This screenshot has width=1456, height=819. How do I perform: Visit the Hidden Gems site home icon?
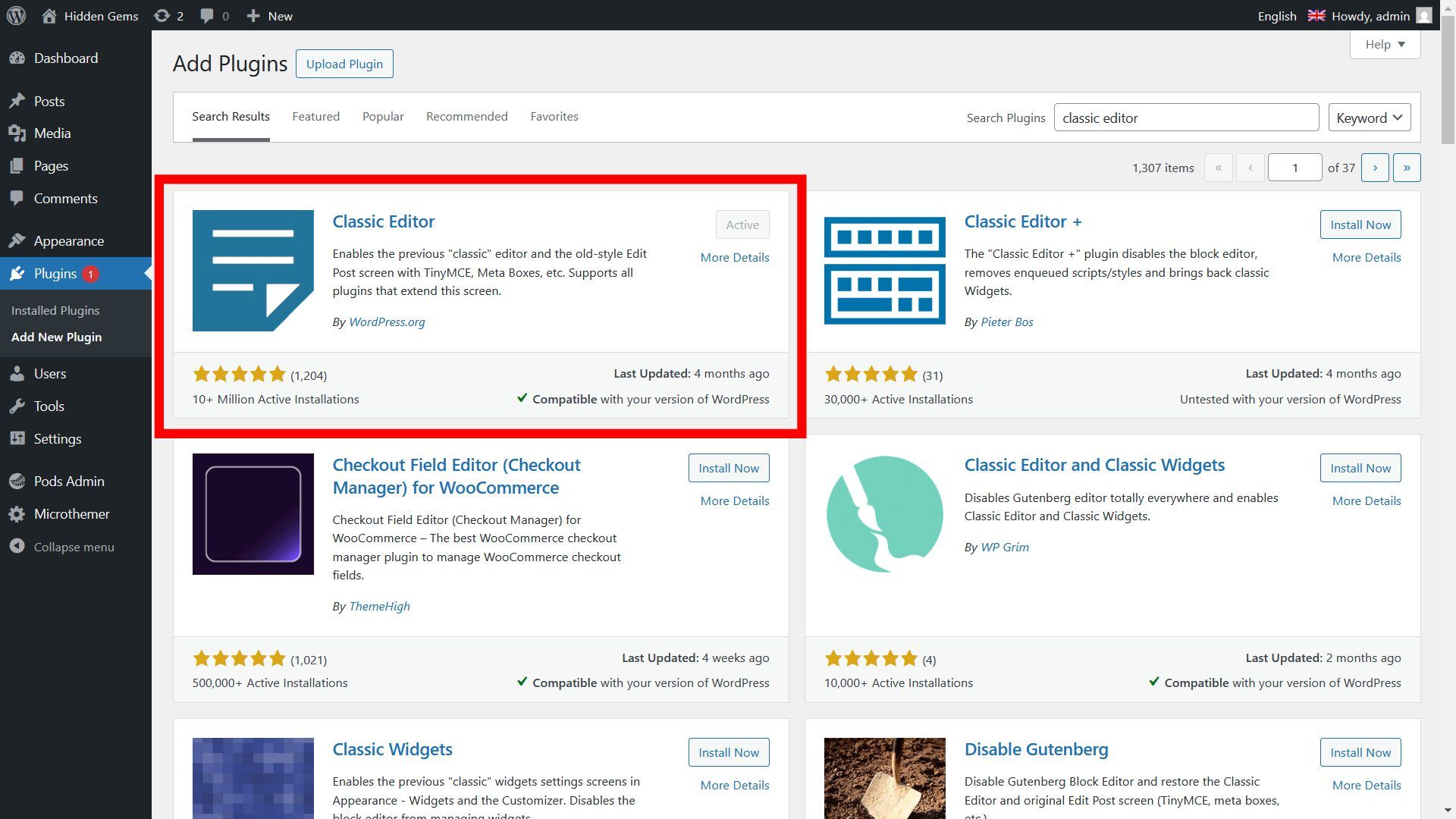coord(49,15)
